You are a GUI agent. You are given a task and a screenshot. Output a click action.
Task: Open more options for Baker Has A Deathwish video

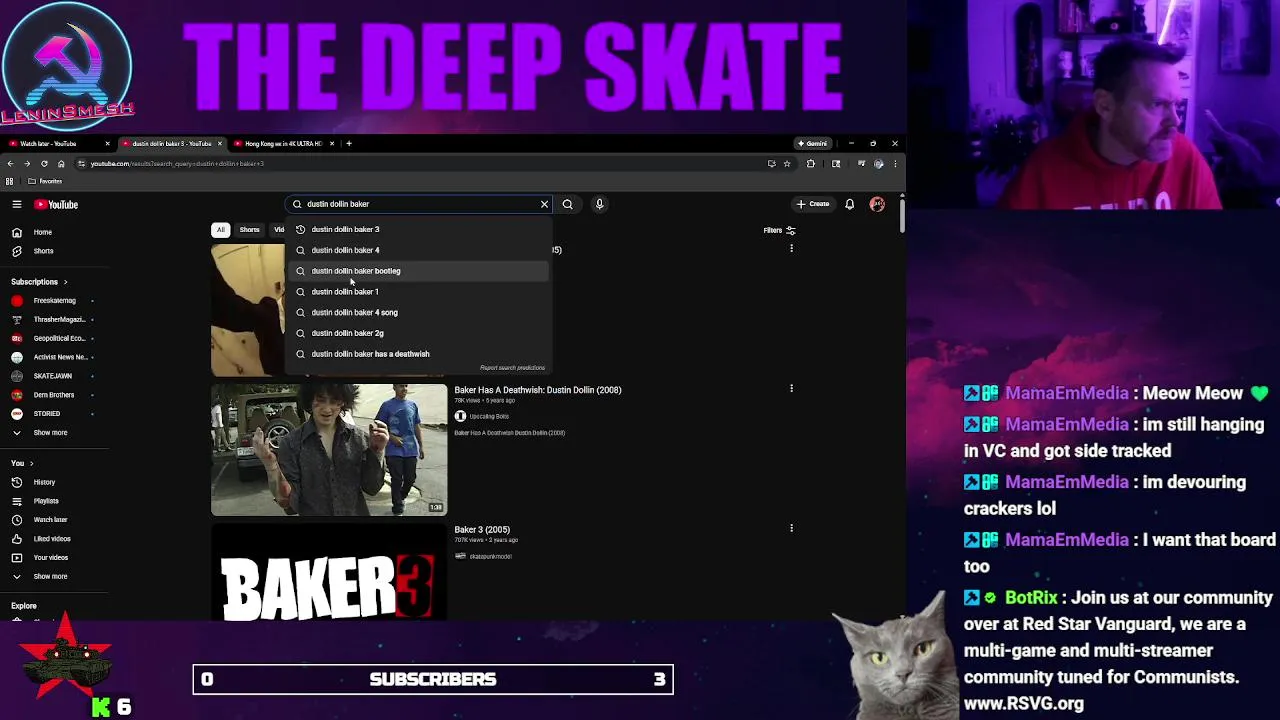click(791, 388)
